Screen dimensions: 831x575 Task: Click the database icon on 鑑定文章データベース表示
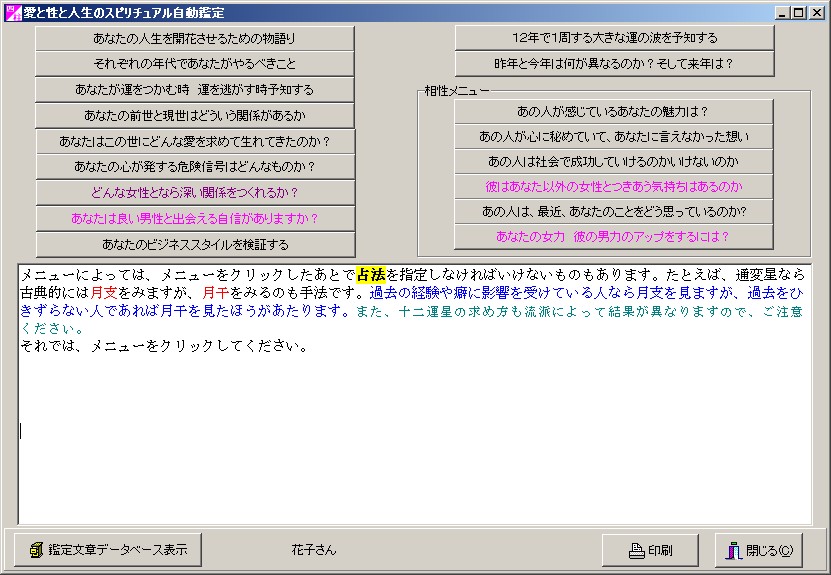37,550
